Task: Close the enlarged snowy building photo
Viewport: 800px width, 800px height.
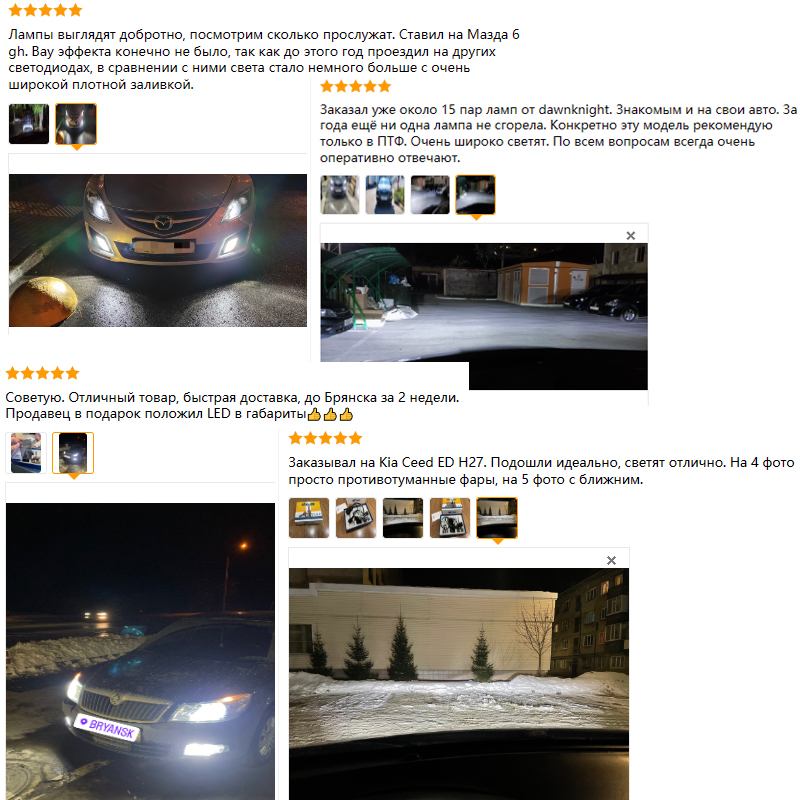Action: [611, 560]
